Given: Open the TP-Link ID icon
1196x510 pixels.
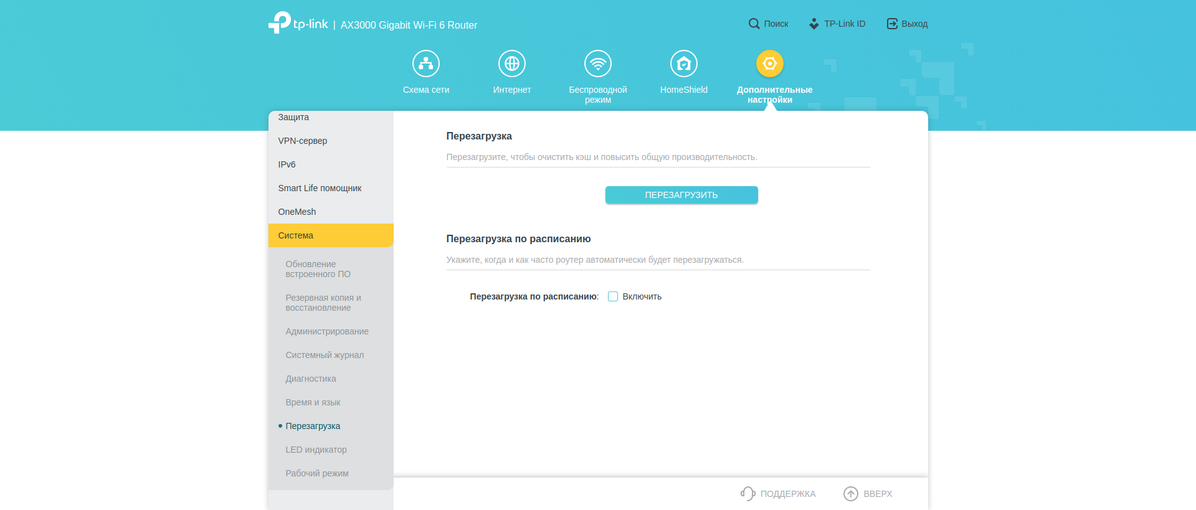Looking at the screenshot, I should point(814,24).
